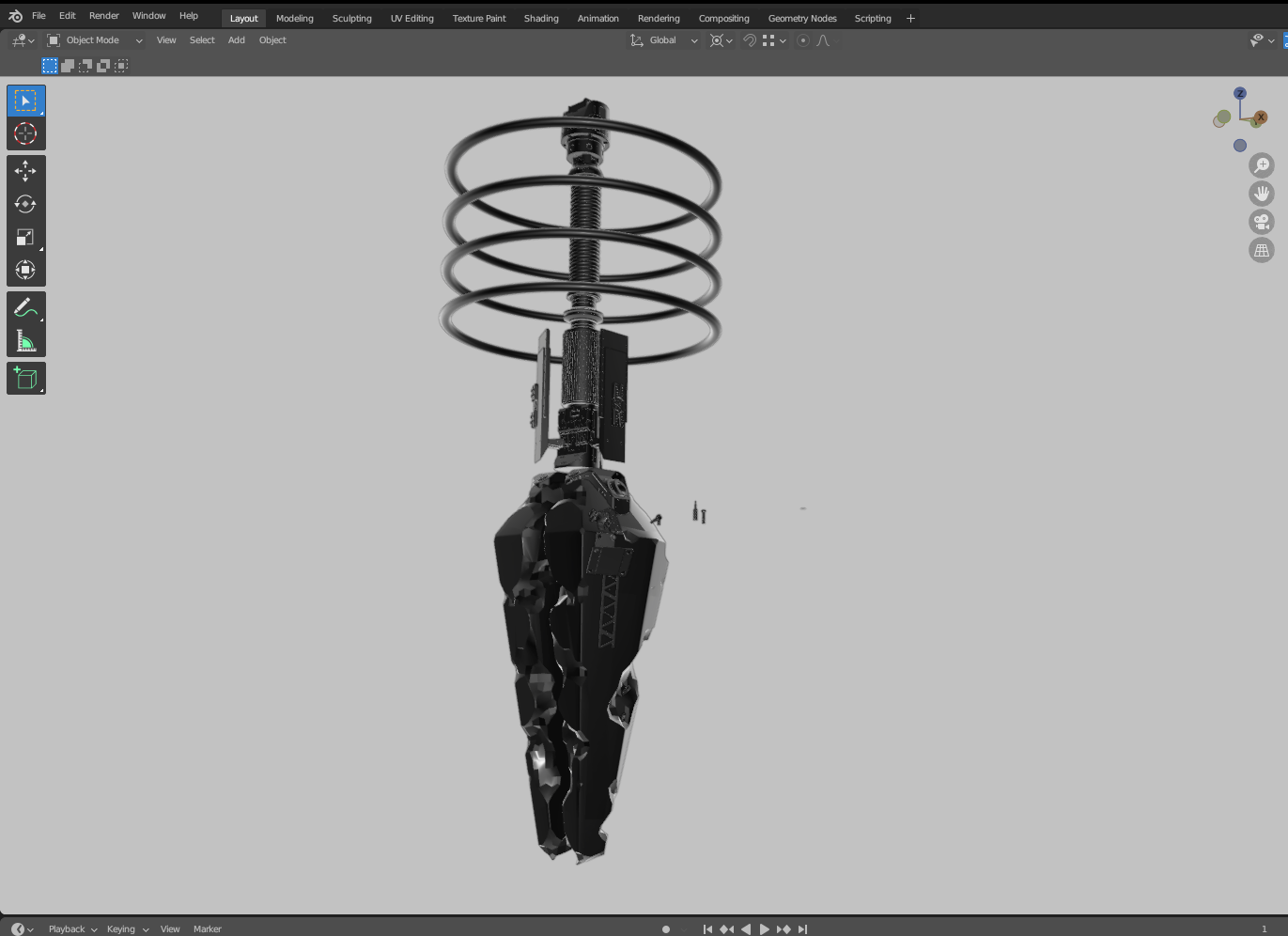Choose the Measure ruler tool
This screenshot has width=1288, height=936.
[x=25, y=341]
